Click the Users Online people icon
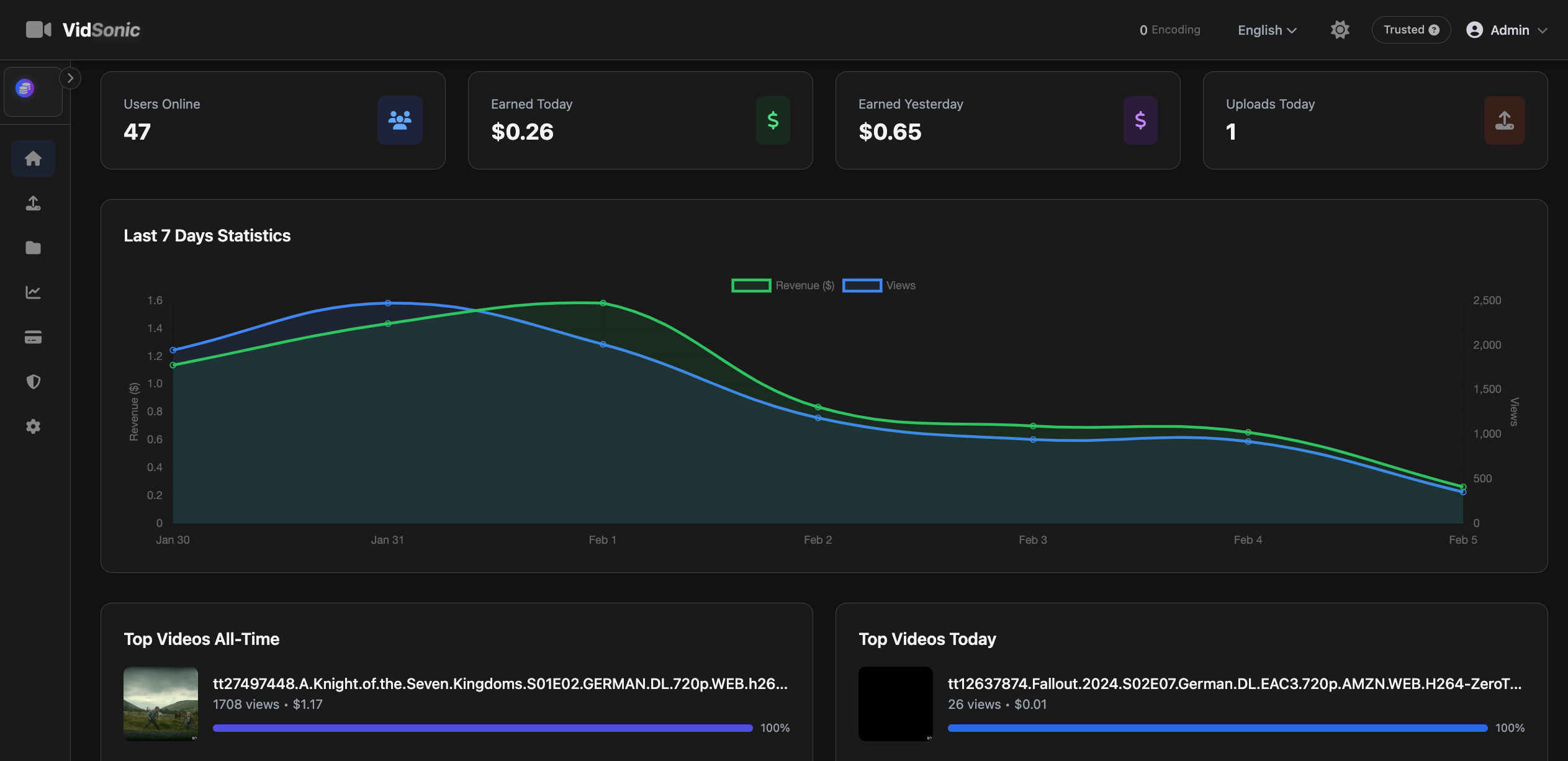Screen dimensions: 1568x761 click(400, 120)
